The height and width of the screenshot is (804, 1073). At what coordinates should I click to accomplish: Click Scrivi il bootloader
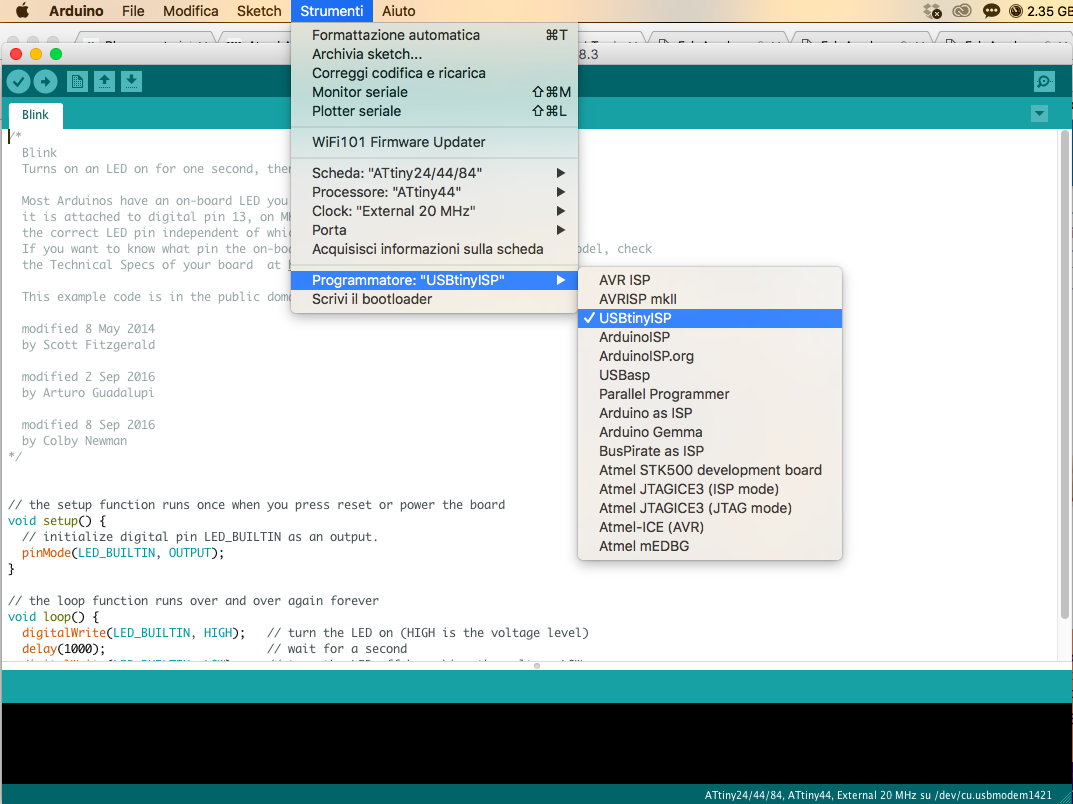tap(435, 300)
